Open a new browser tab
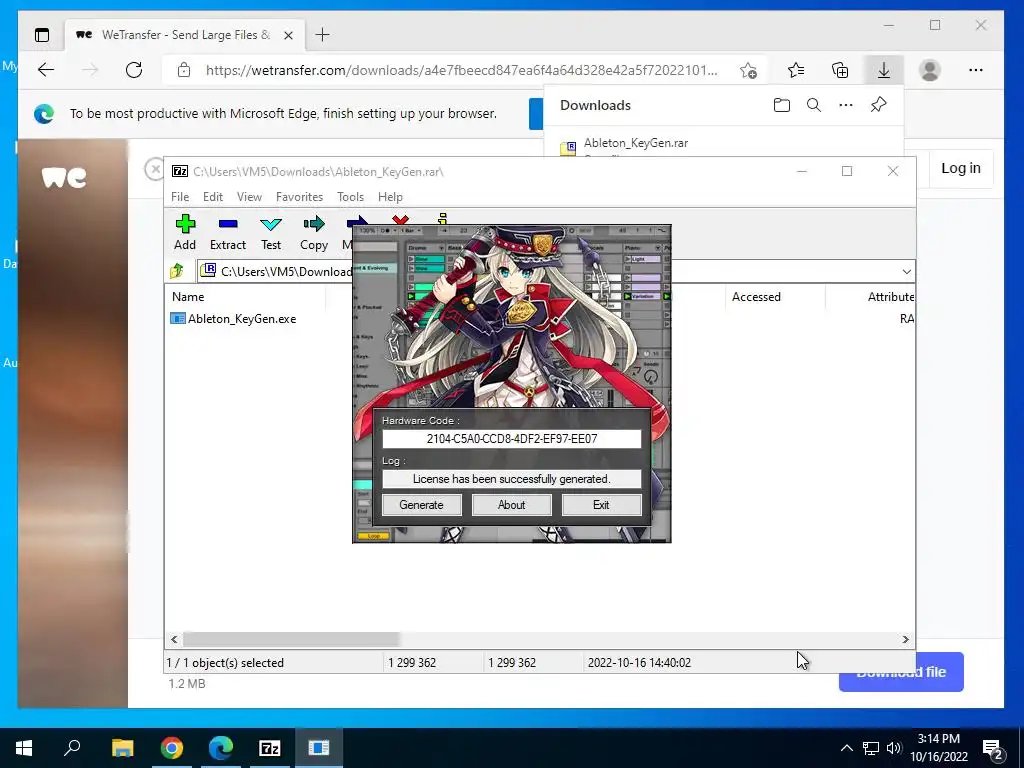The width and height of the screenshot is (1024, 768). [x=323, y=35]
